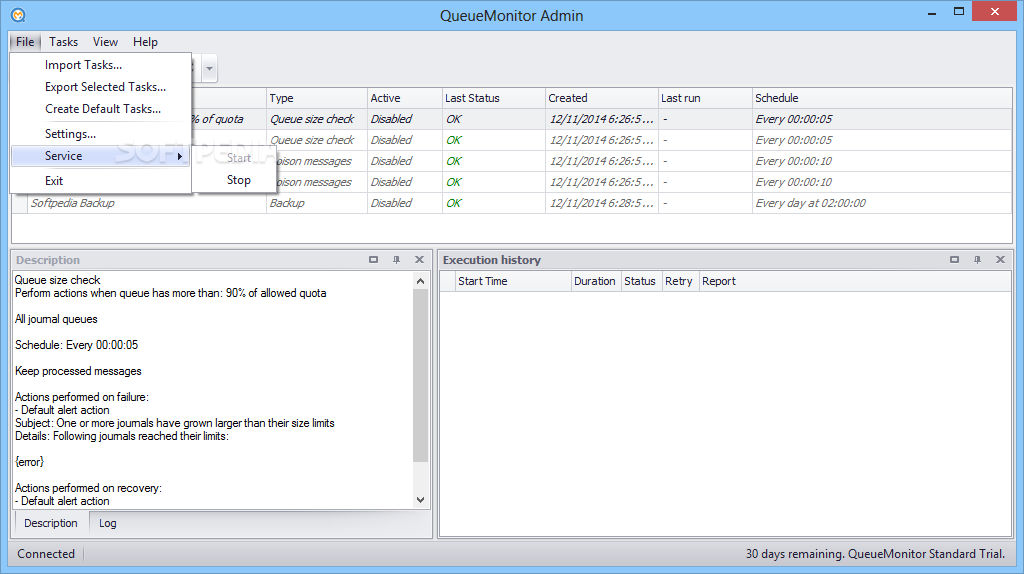Click Duration column header in history
Image resolution: width=1024 pixels, height=574 pixels.
pyautogui.click(x=596, y=281)
